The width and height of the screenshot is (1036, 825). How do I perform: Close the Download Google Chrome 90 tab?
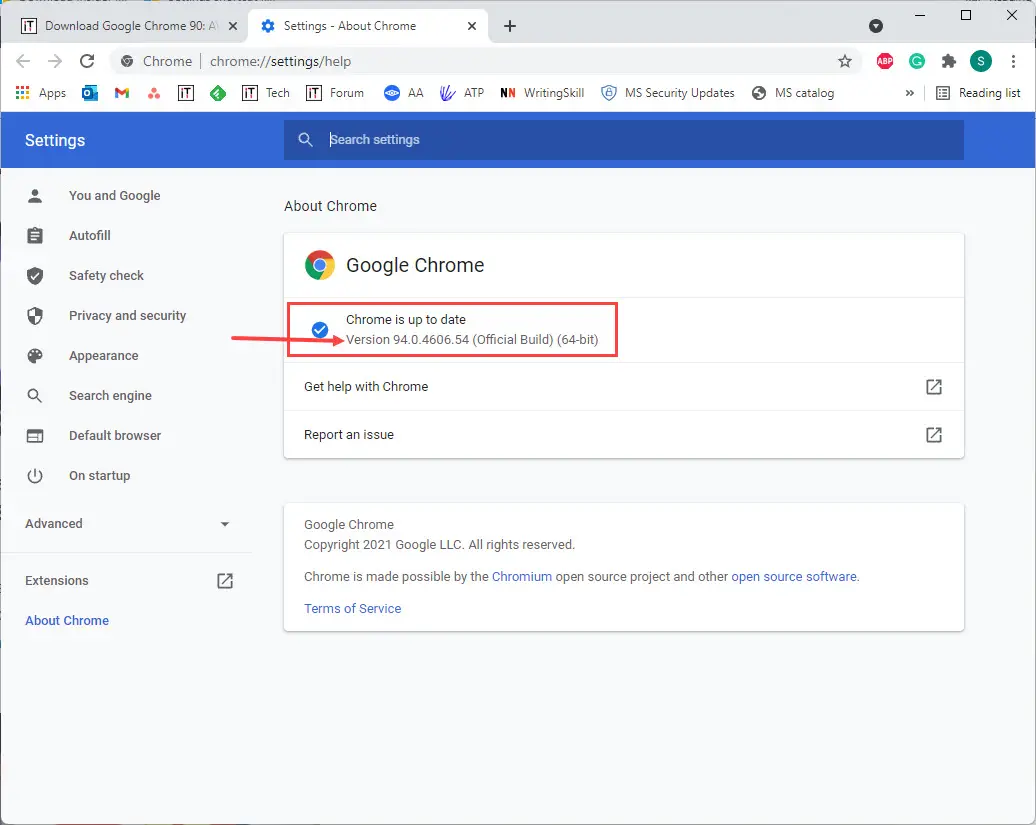[233, 26]
